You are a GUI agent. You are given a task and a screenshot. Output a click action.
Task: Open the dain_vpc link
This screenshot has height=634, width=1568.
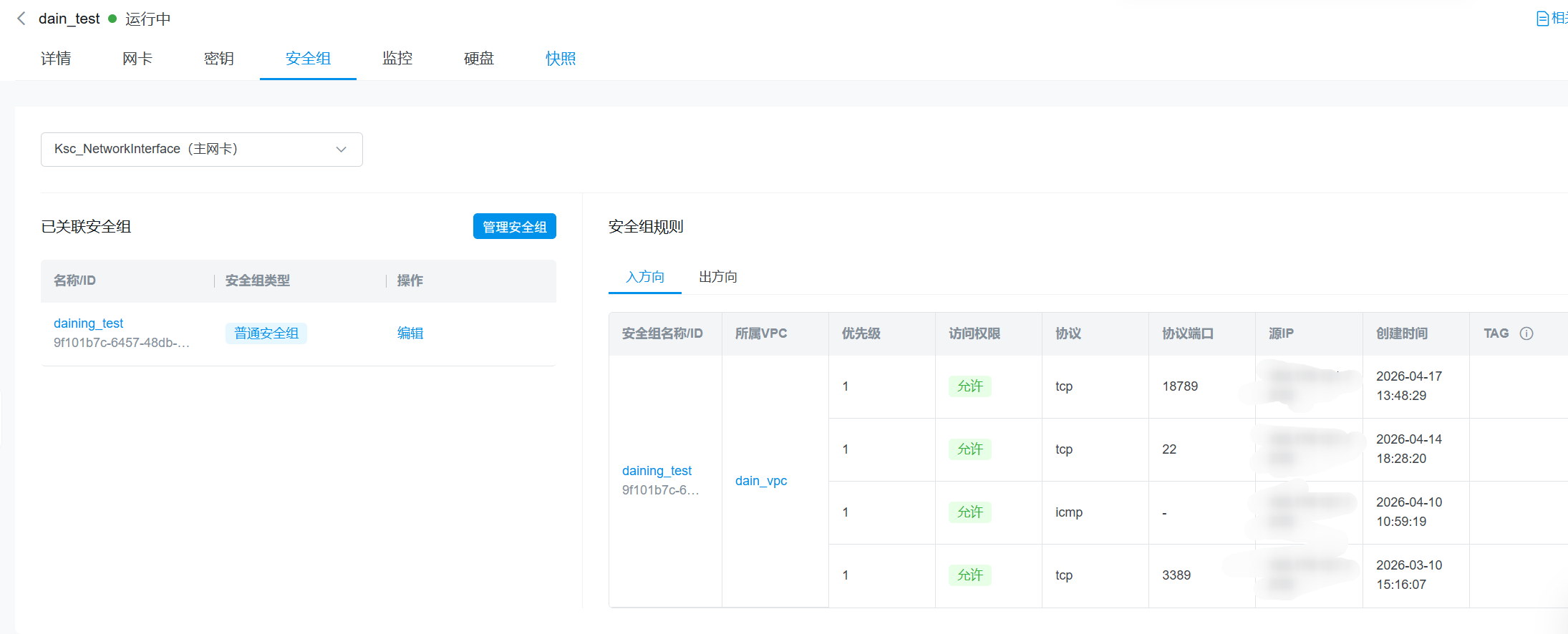(x=761, y=481)
